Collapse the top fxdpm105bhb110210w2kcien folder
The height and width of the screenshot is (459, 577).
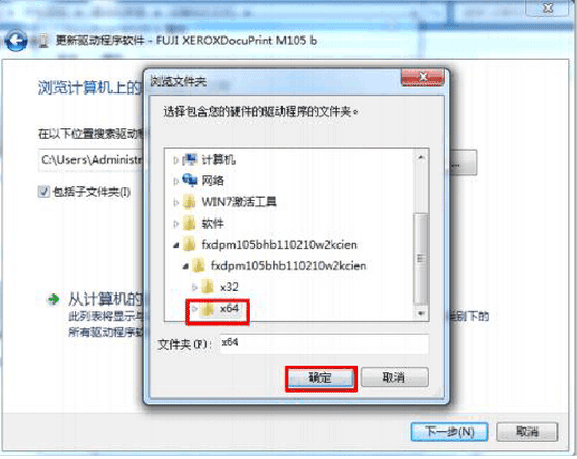[x=176, y=245]
